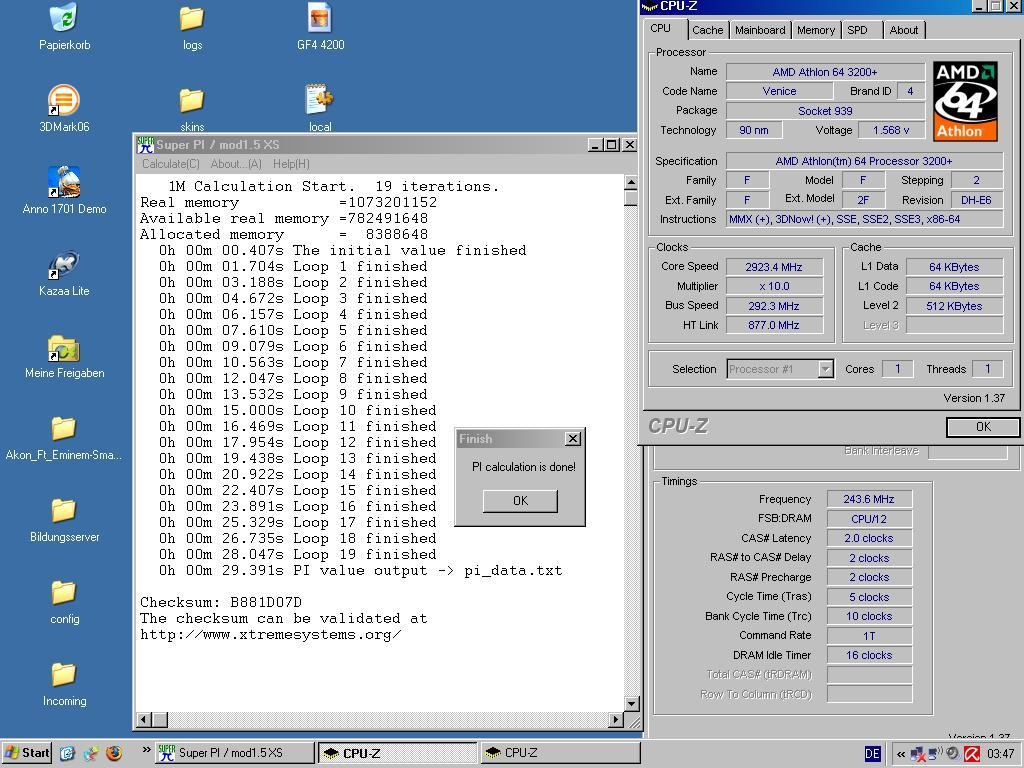This screenshot has width=1024, height=768.
Task: Select the Akon_Ft_Eminem folder icon
Action: click(x=64, y=429)
